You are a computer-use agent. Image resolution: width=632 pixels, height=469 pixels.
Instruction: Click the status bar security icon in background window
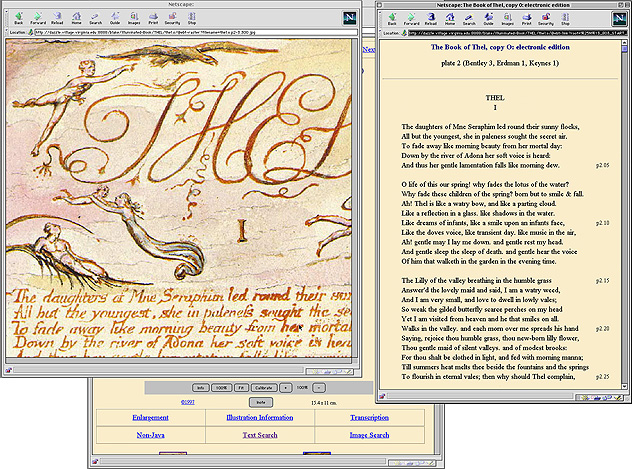pos(95,462)
